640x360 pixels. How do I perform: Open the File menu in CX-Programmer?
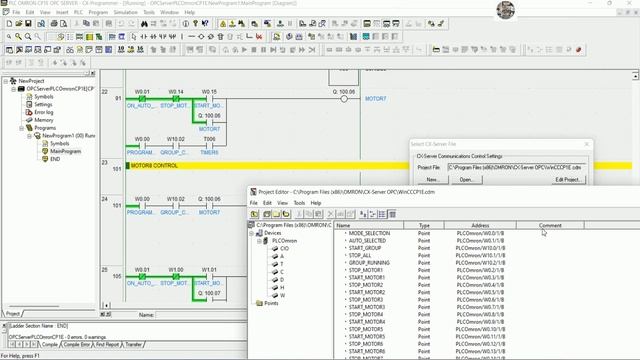(16, 12)
